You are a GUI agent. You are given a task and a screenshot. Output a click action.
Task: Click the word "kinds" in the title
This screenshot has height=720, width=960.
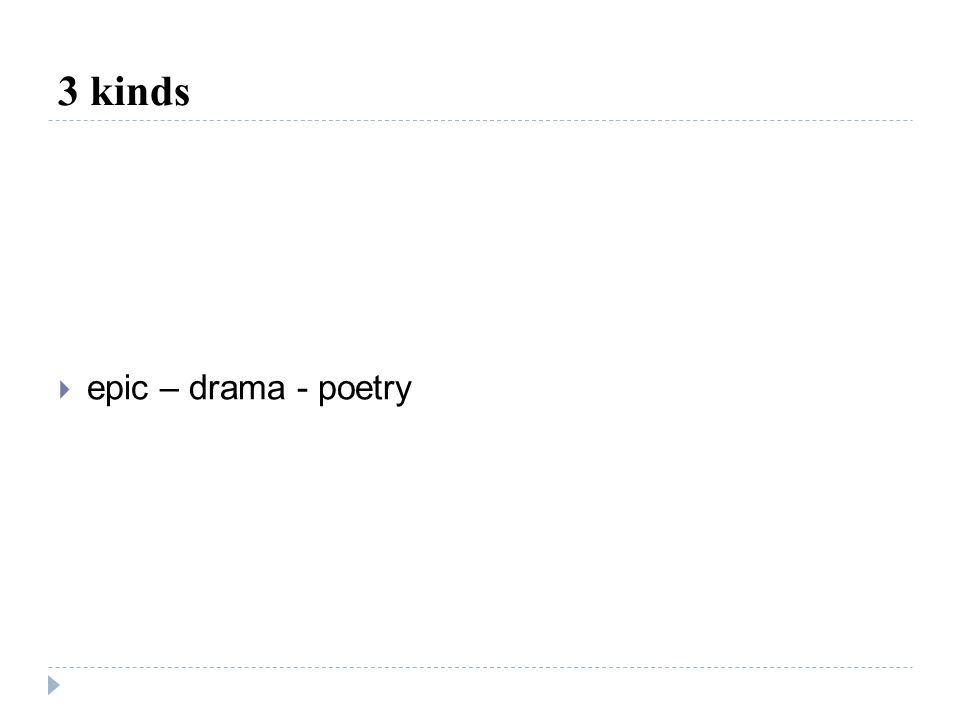(140, 92)
